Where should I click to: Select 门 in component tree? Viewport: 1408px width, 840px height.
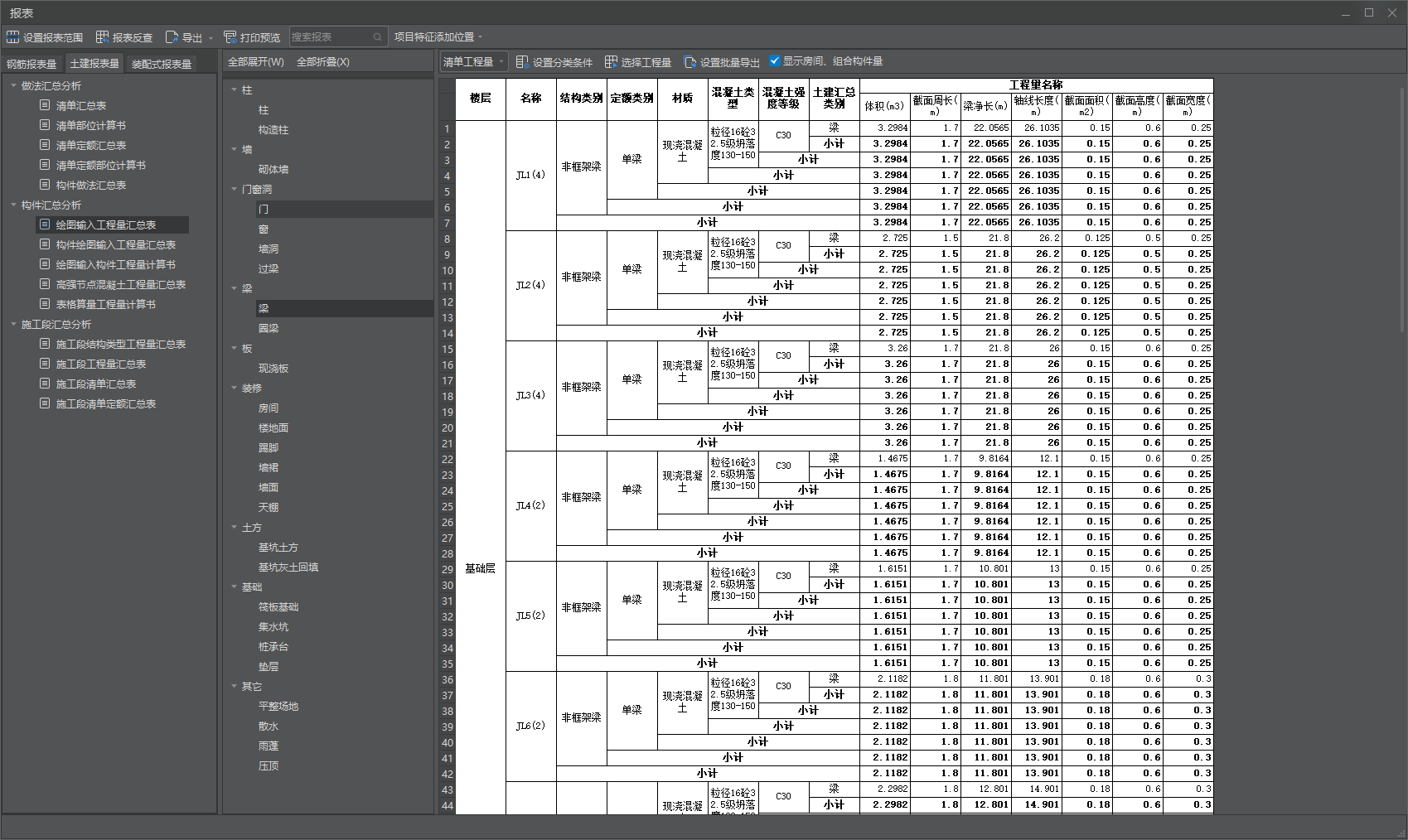(x=264, y=209)
